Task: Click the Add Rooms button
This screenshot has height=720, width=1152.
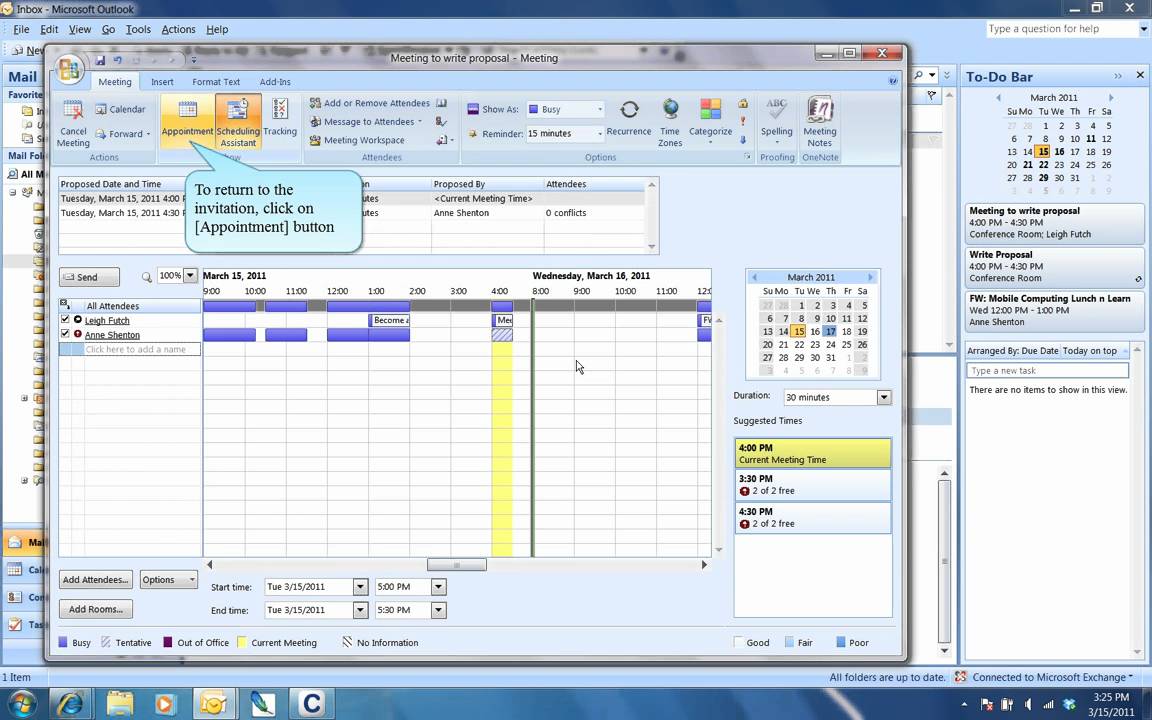Action: coord(96,609)
